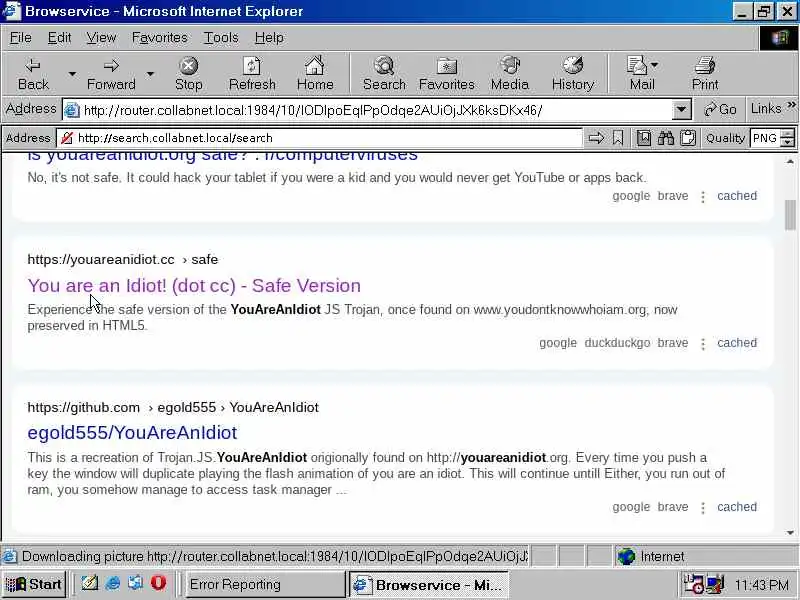Switch to the Error Reporting taskbar button
The height and width of the screenshot is (600, 800).
tap(263, 585)
